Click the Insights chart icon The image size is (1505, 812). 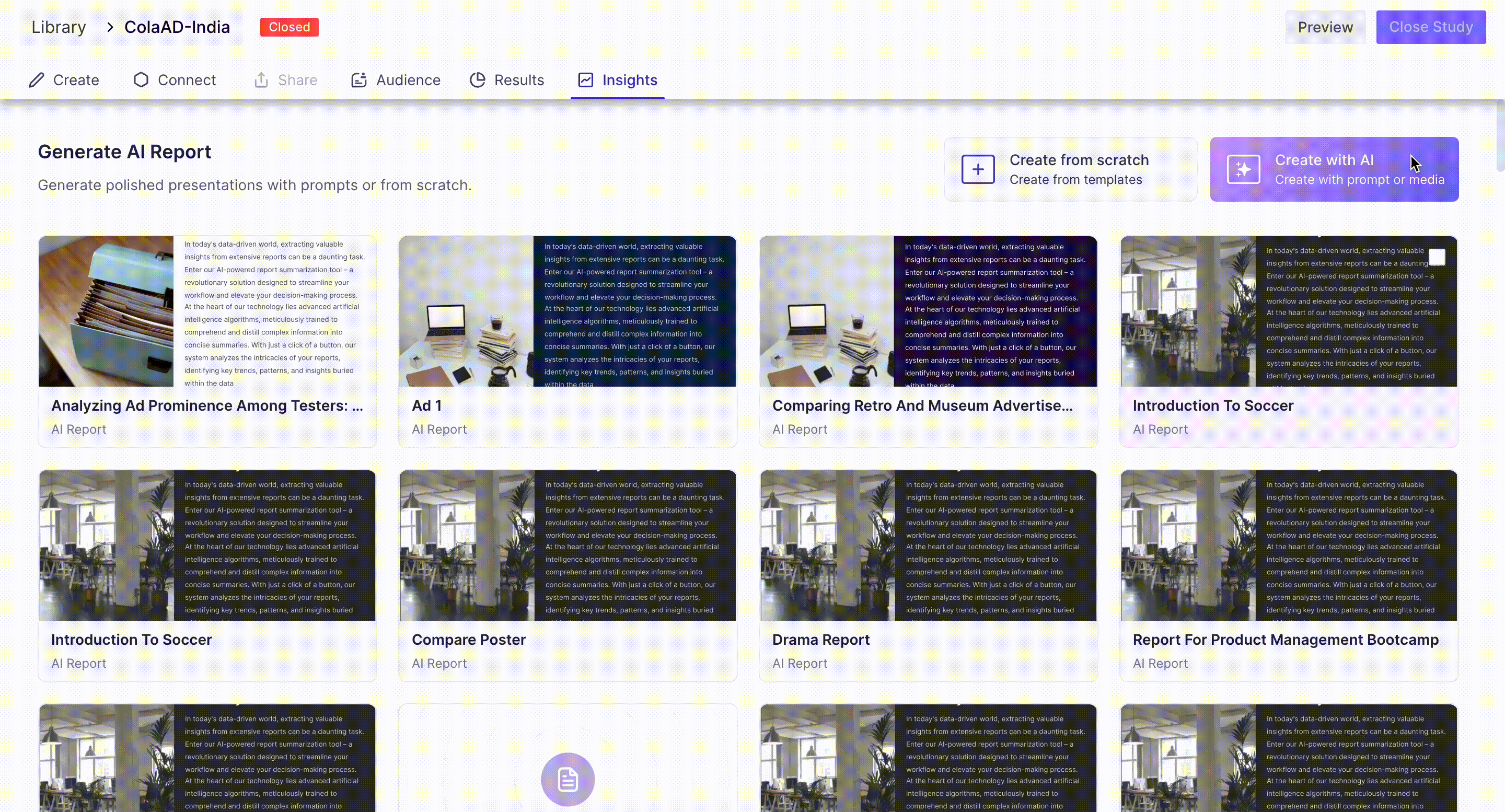click(x=585, y=80)
